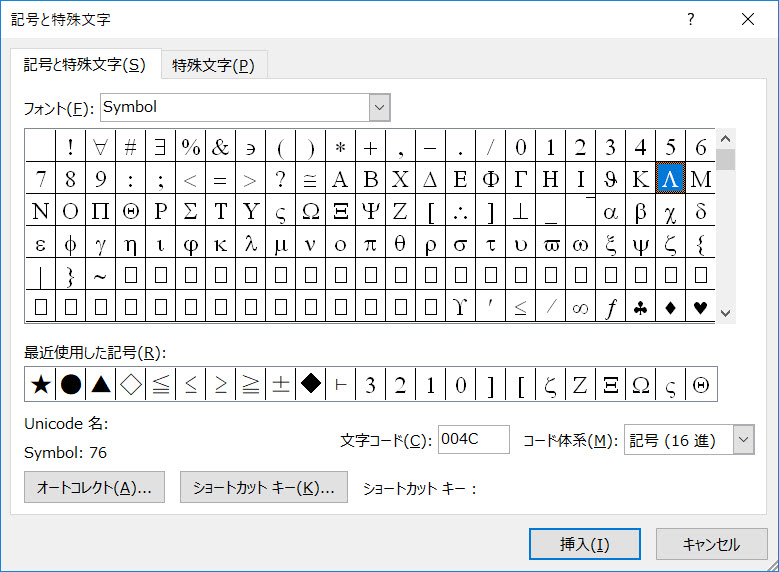Pick the black circle from recent symbols

click(x=71, y=384)
